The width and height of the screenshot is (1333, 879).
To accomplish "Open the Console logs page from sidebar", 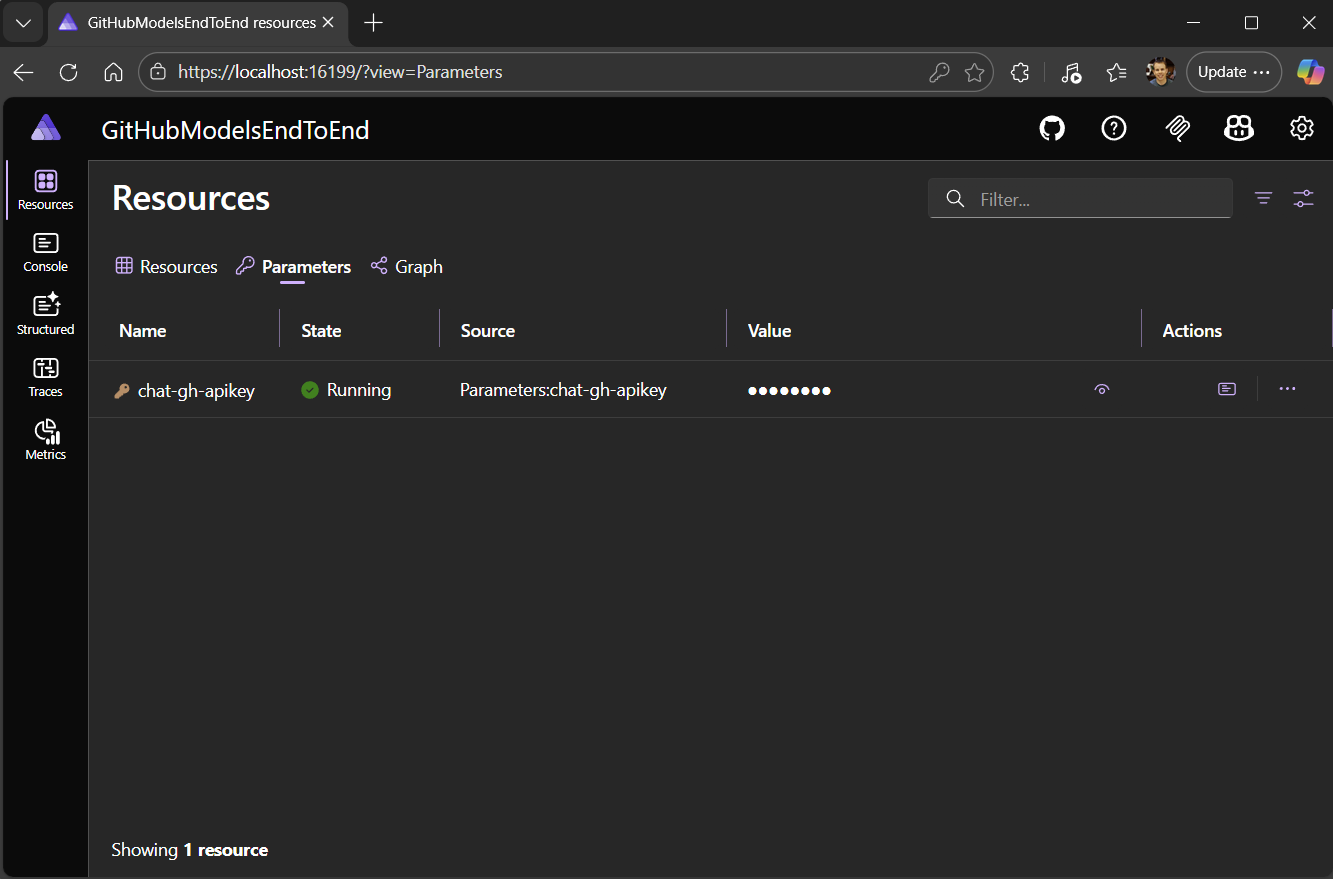I will [45, 252].
